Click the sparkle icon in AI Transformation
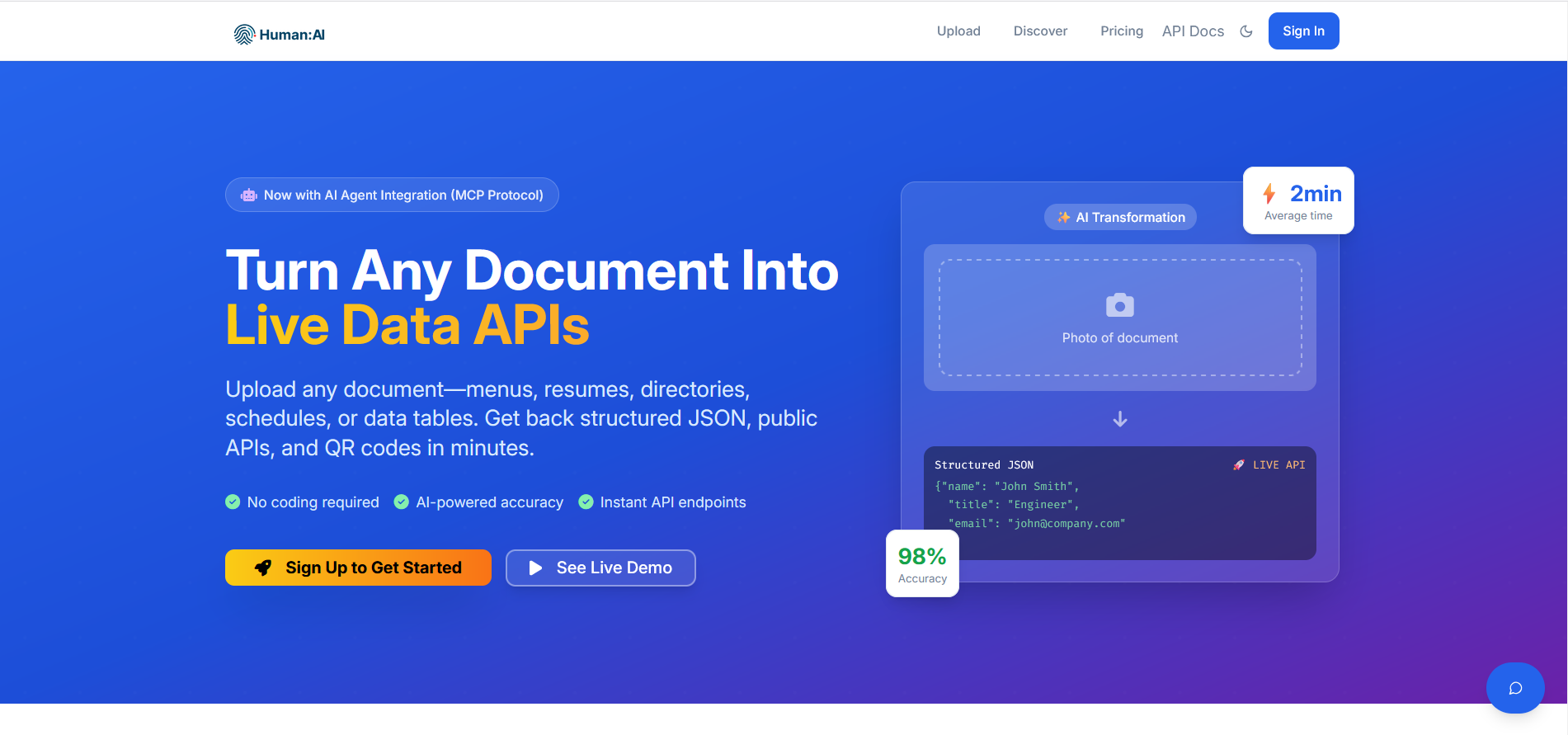The image size is (1568, 735). [x=1063, y=218]
